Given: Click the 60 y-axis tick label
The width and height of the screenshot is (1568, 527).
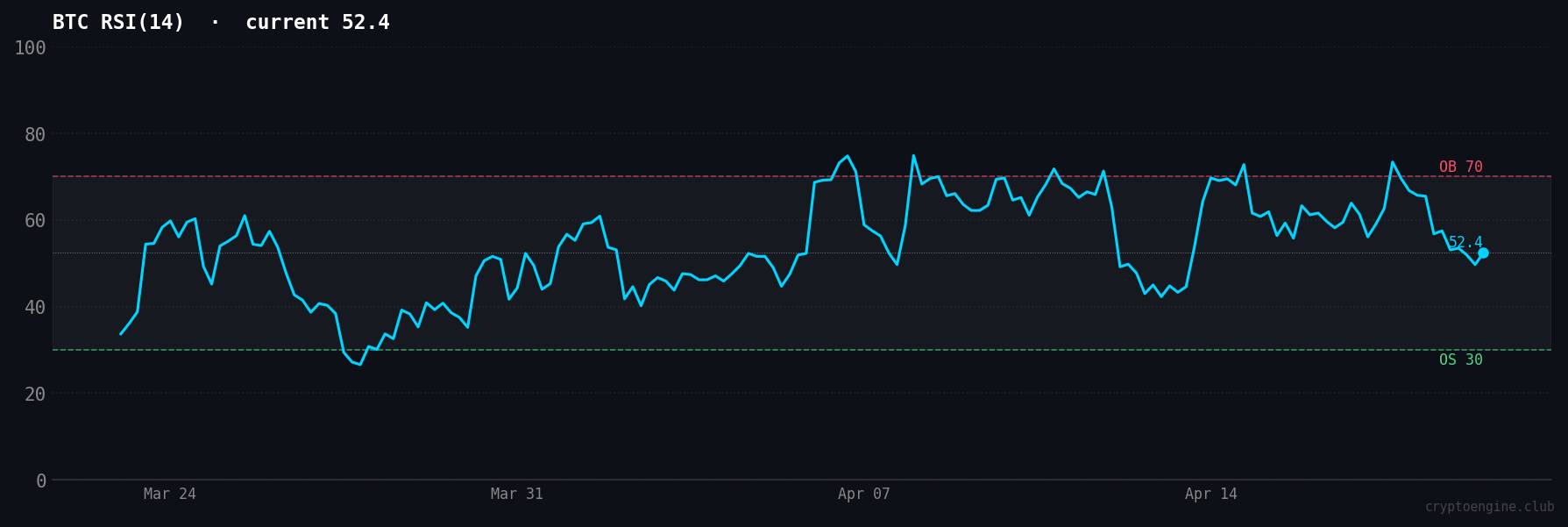Looking at the screenshot, I should (35, 221).
